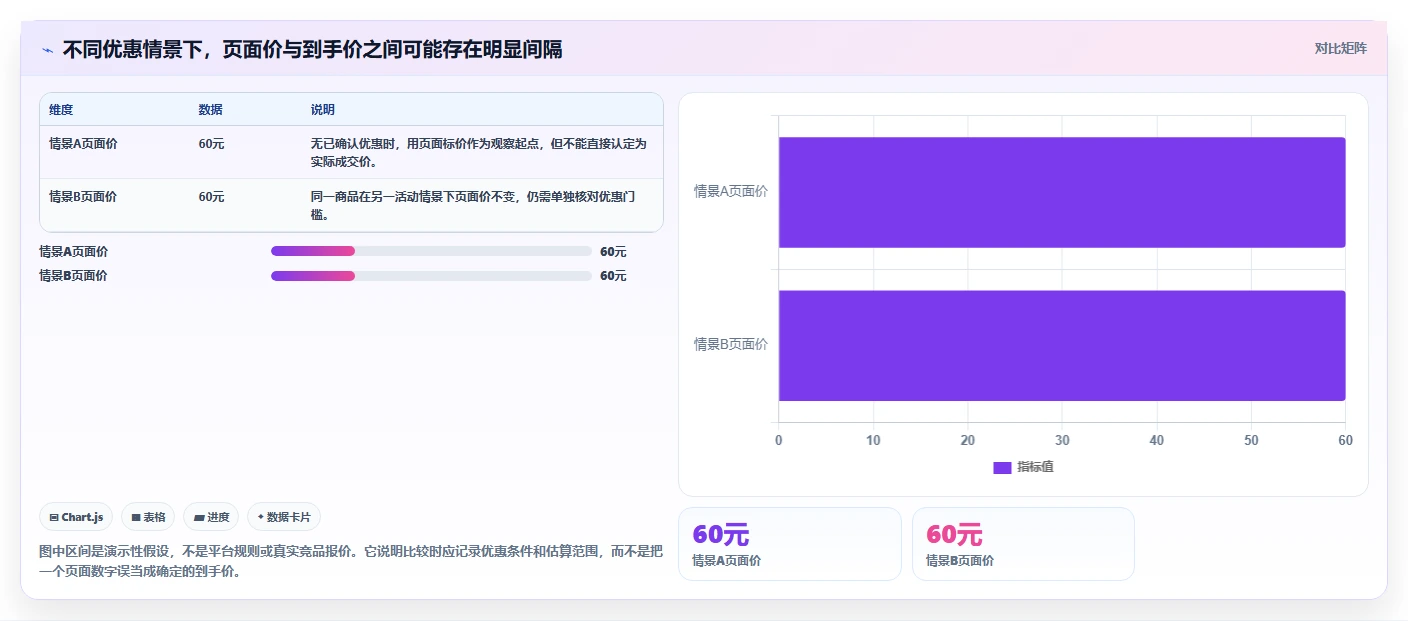Click the 情景A页面价 progress bar
This screenshot has height=621, width=1408.
coord(431,251)
